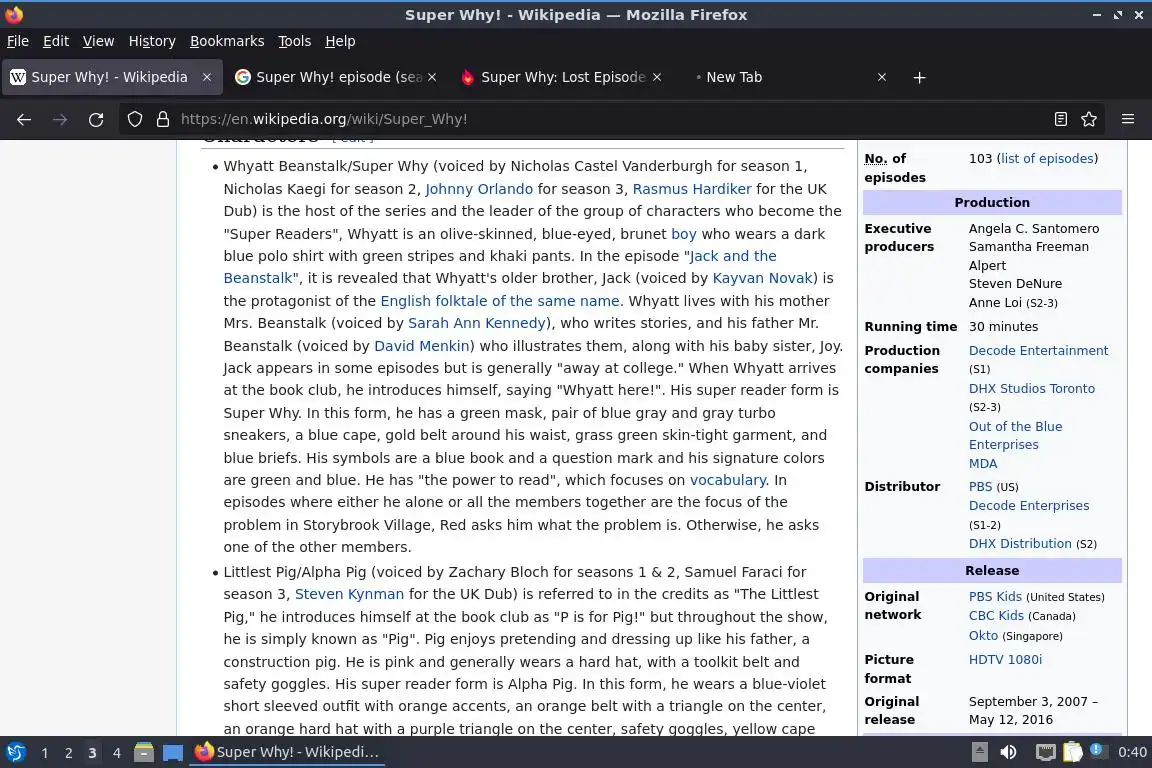Open the clipboard tray icon
The width and height of the screenshot is (1152, 768).
click(x=1073, y=752)
